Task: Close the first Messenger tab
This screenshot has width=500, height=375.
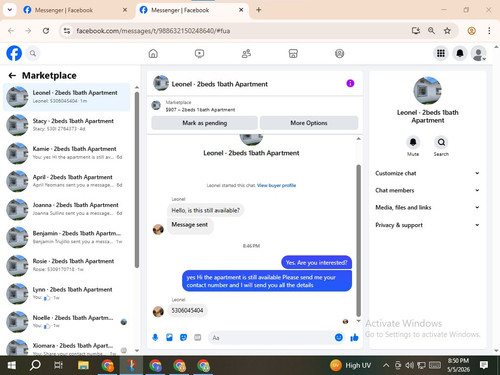Action: coord(125,10)
